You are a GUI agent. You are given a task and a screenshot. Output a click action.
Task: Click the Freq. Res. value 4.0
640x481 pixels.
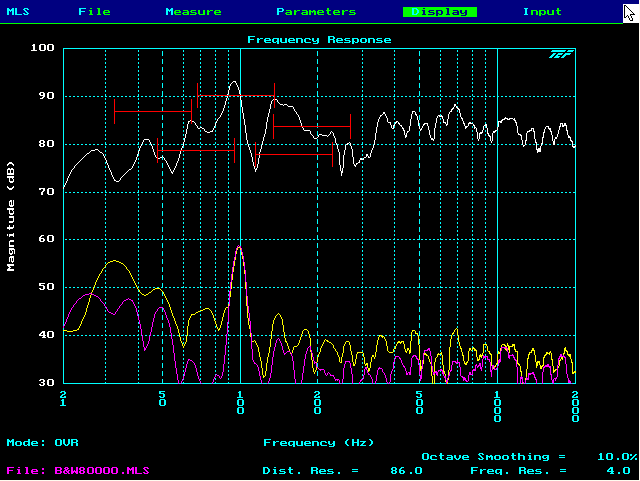619,471
